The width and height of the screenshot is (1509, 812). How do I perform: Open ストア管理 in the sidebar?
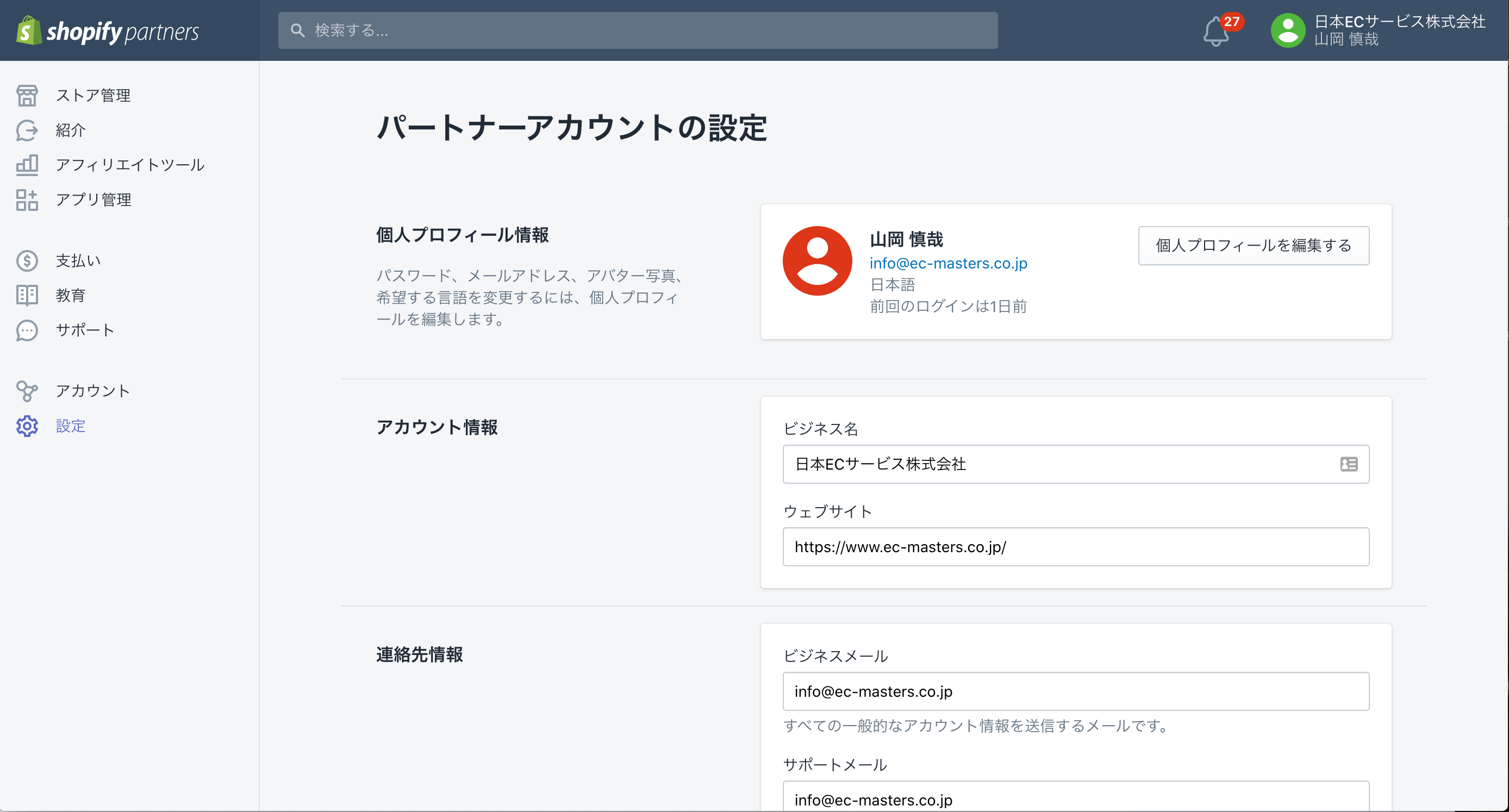(x=93, y=96)
